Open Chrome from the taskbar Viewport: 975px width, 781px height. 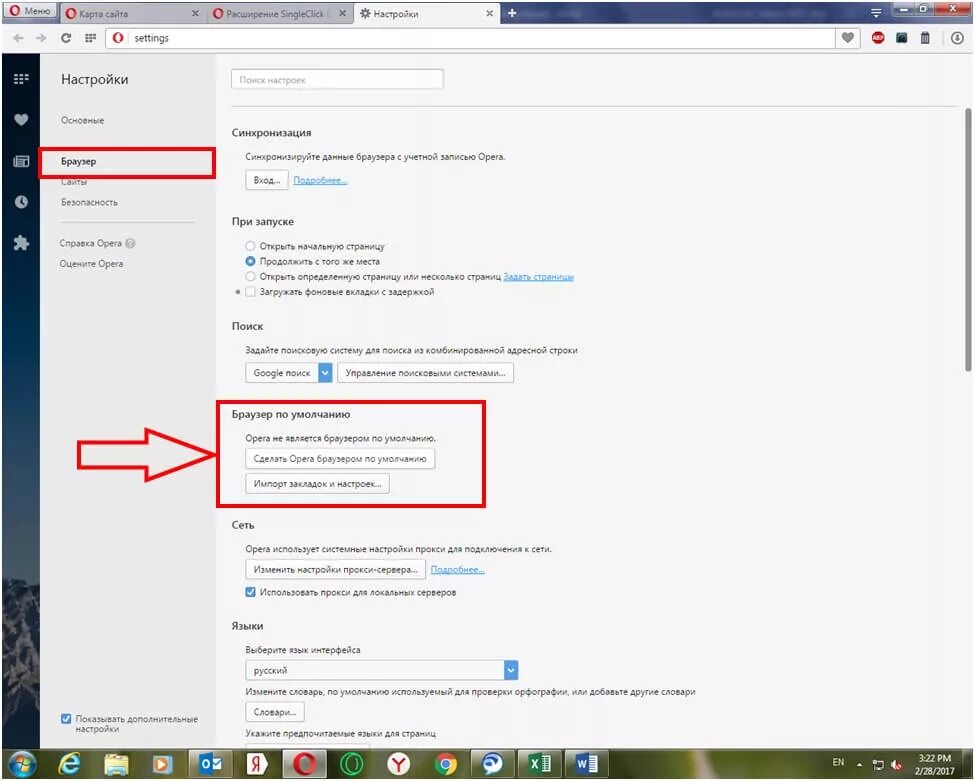point(445,764)
